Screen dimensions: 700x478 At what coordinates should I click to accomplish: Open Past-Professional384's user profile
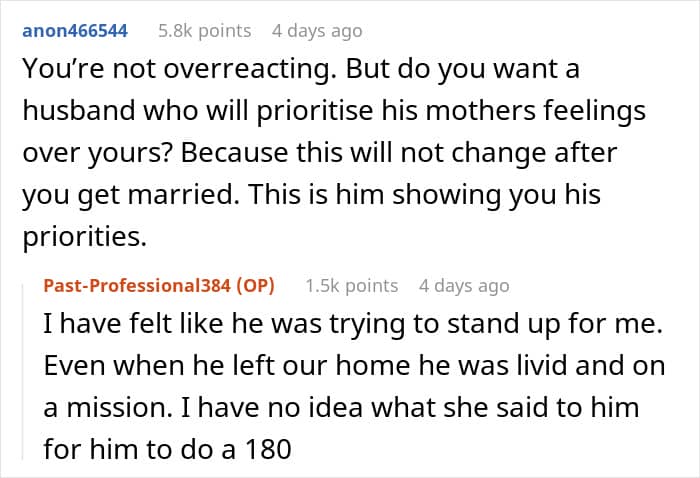click(x=137, y=286)
